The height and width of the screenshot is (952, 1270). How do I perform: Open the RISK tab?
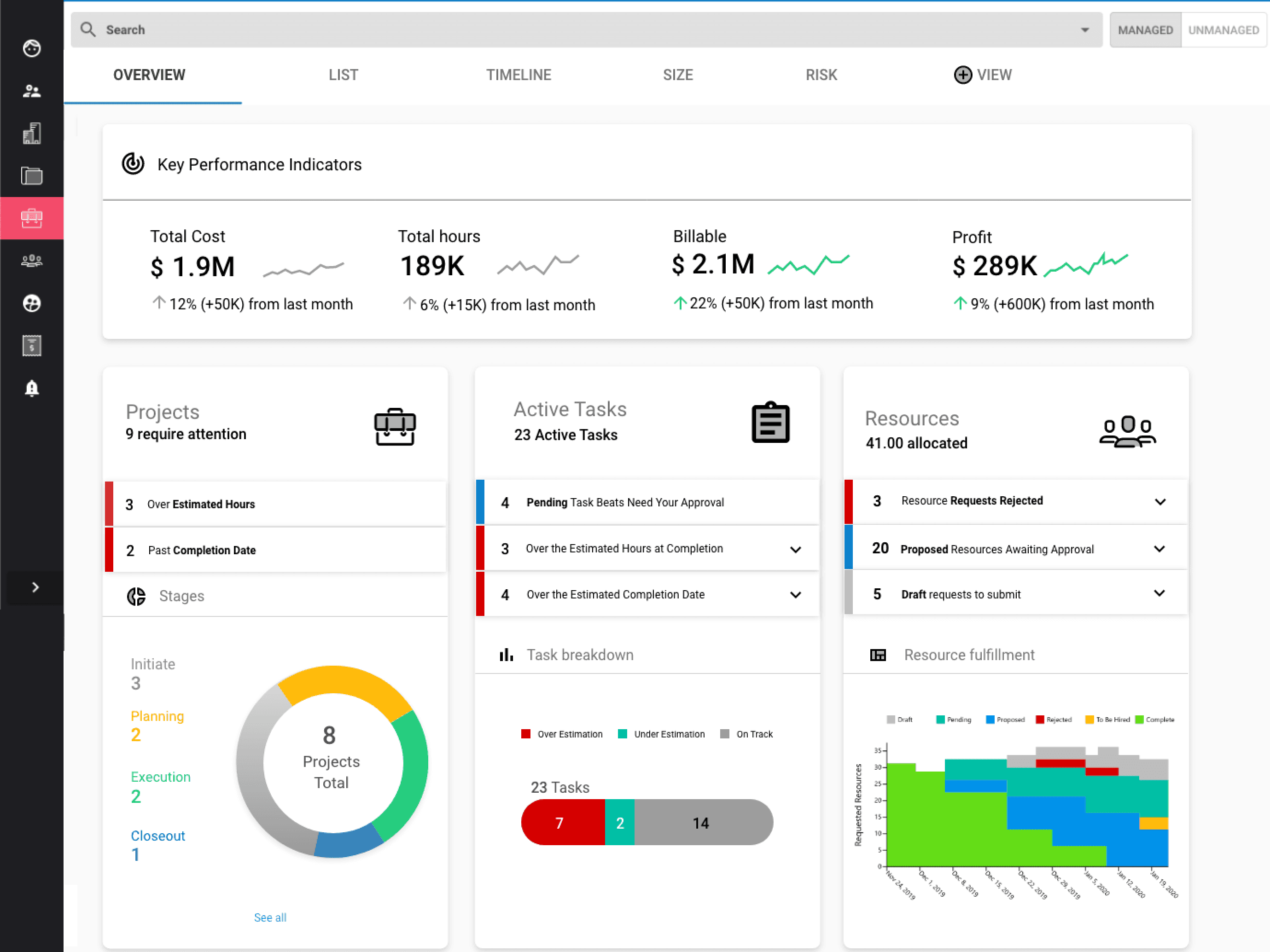pos(821,75)
